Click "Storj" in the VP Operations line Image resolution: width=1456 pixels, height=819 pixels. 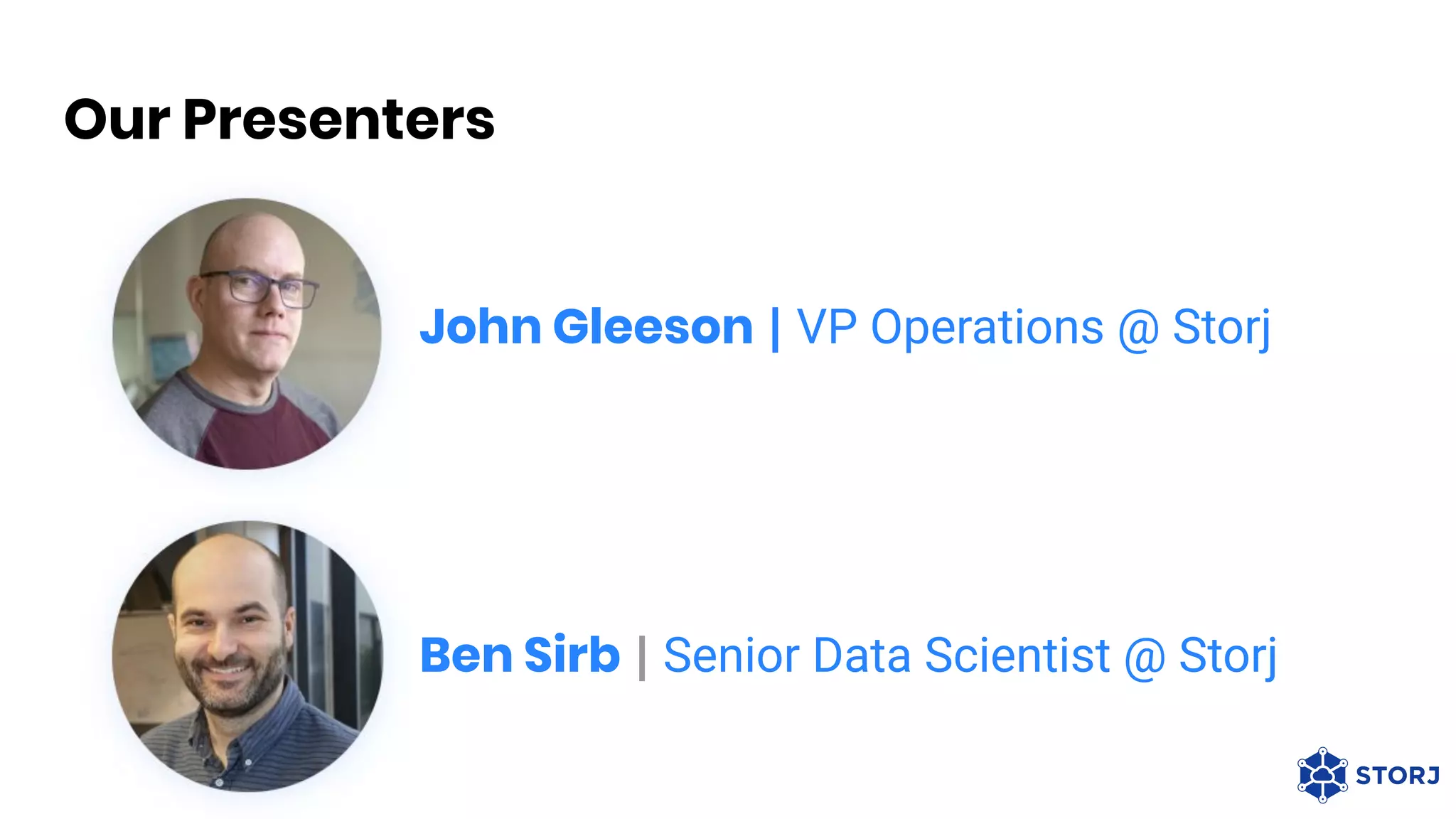tap(1221, 329)
